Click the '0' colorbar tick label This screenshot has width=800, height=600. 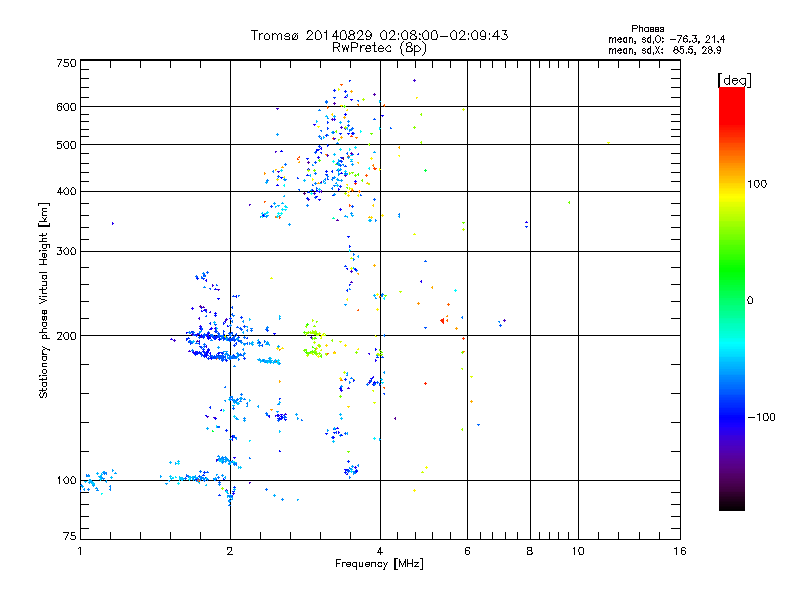click(x=750, y=301)
